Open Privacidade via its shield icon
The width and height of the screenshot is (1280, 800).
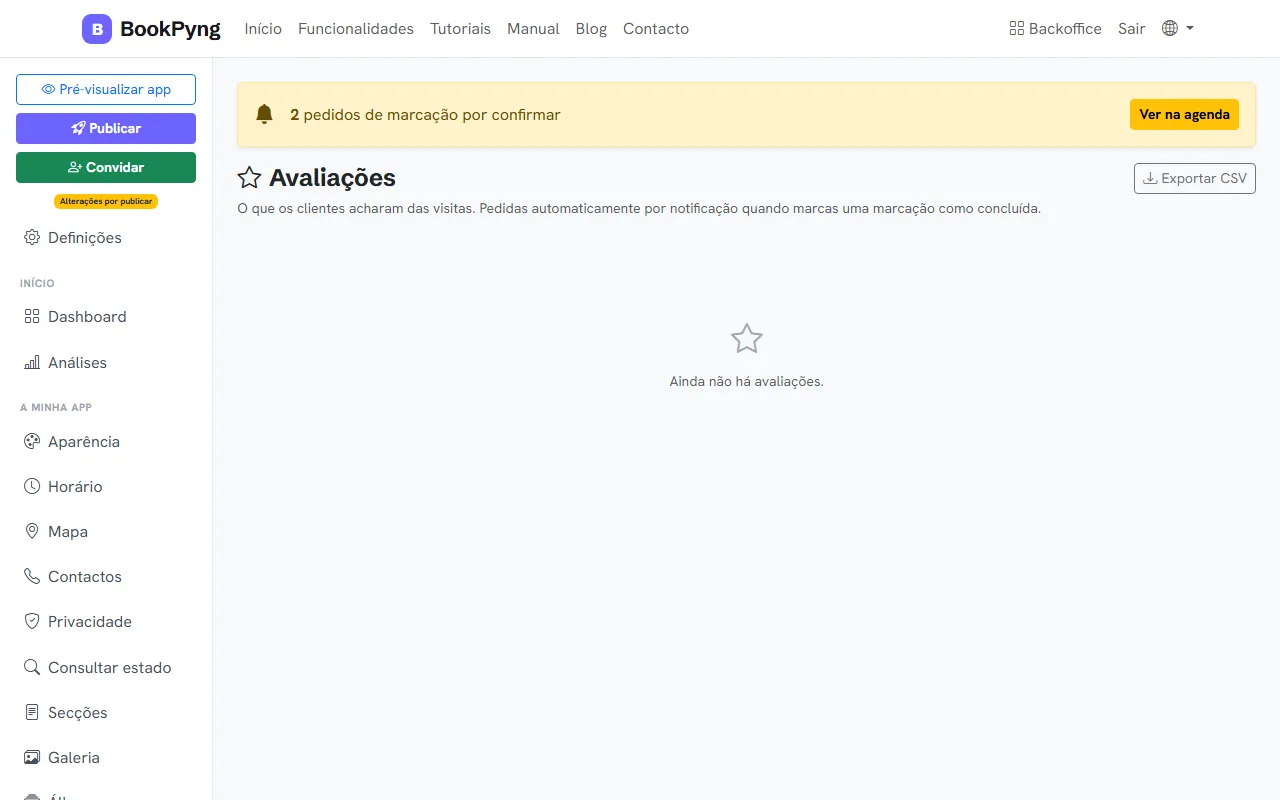pyautogui.click(x=32, y=622)
